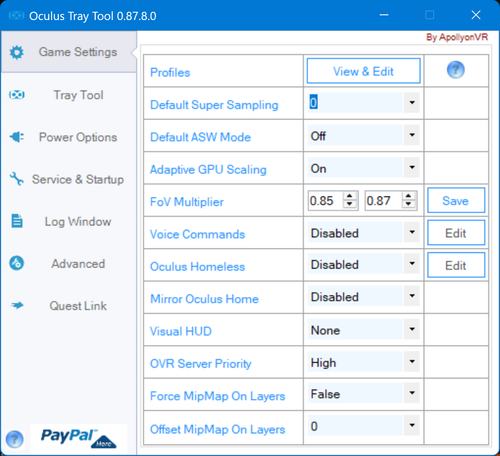
Task: Click the Visual HUD label
Action: click(x=181, y=331)
